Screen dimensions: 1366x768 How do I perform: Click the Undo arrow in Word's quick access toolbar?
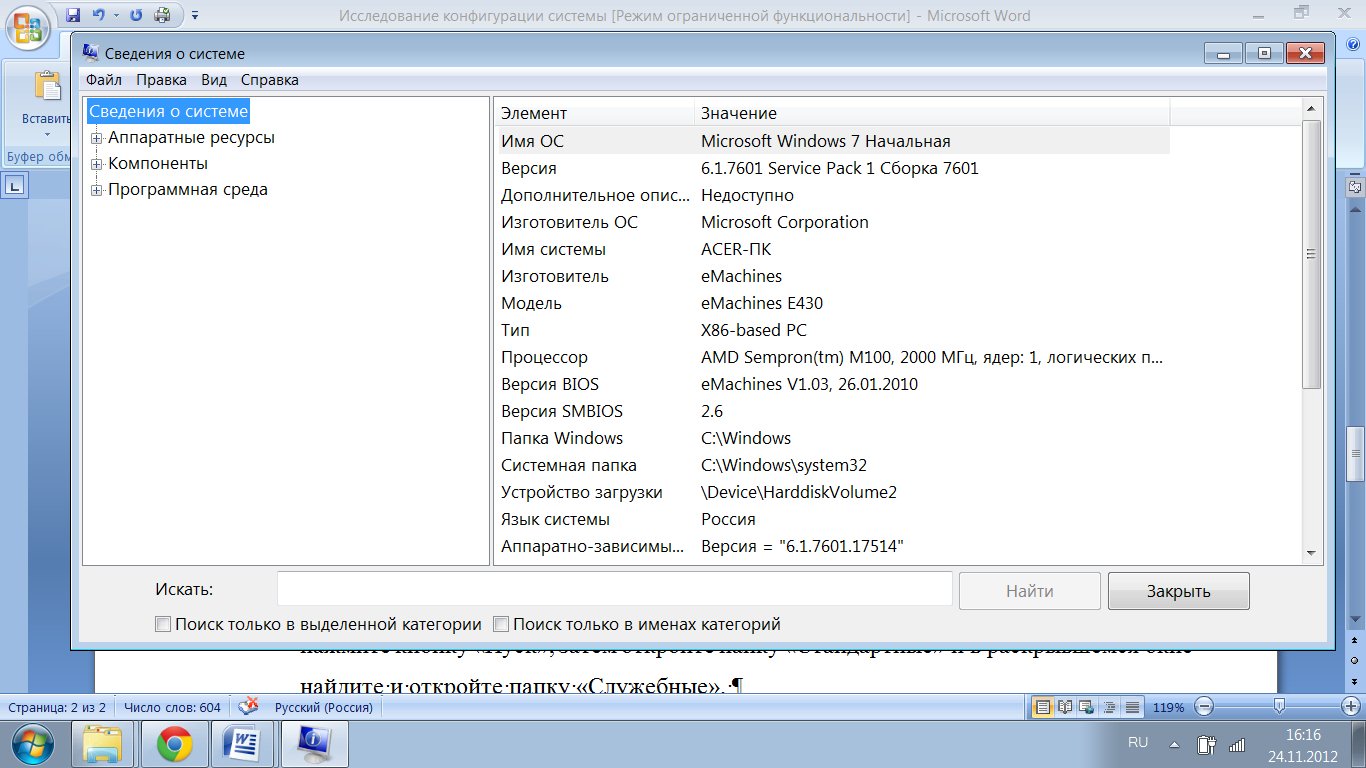[x=98, y=15]
